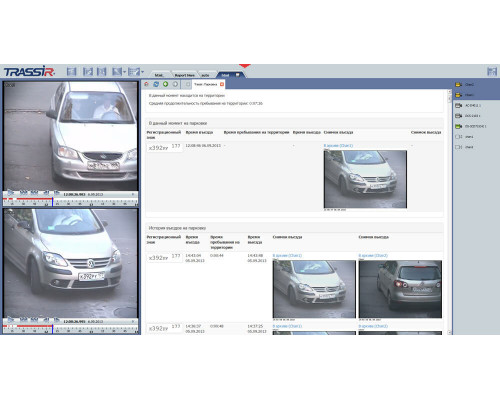The width and height of the screenshot is (500, 400).
Task: Click fast-forward button under top camera view
Action: [34, 193]
